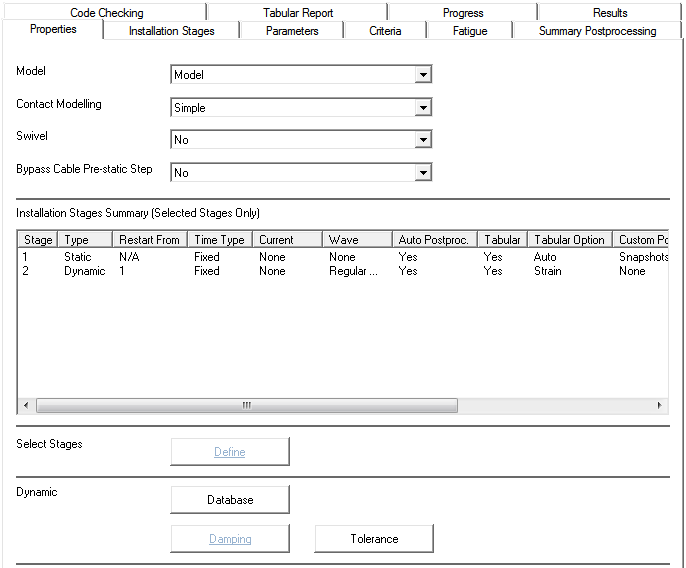Select the Criteria tab
The width and height of the screenshot is (686, 568).
coord(385,31)
